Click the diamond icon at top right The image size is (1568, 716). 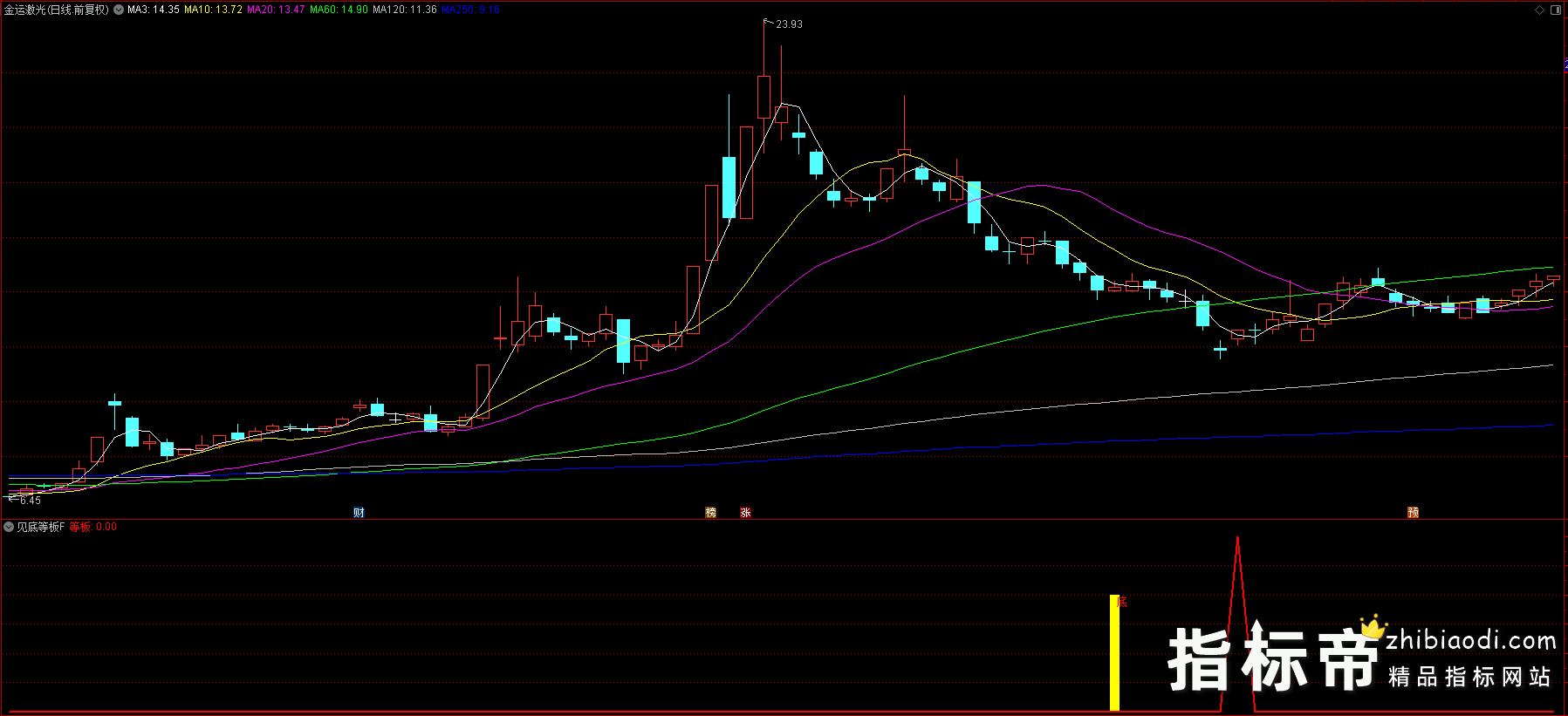[x=1539, y=10]
